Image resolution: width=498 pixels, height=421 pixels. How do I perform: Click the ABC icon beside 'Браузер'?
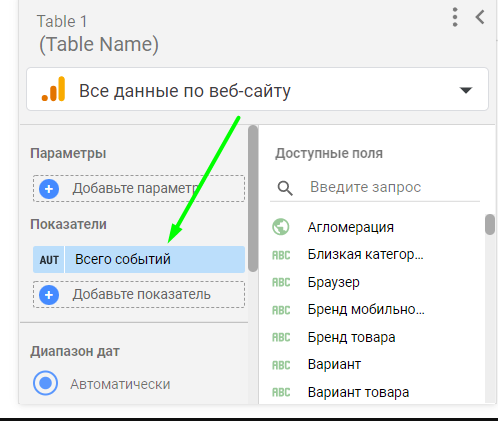point(281,283)
